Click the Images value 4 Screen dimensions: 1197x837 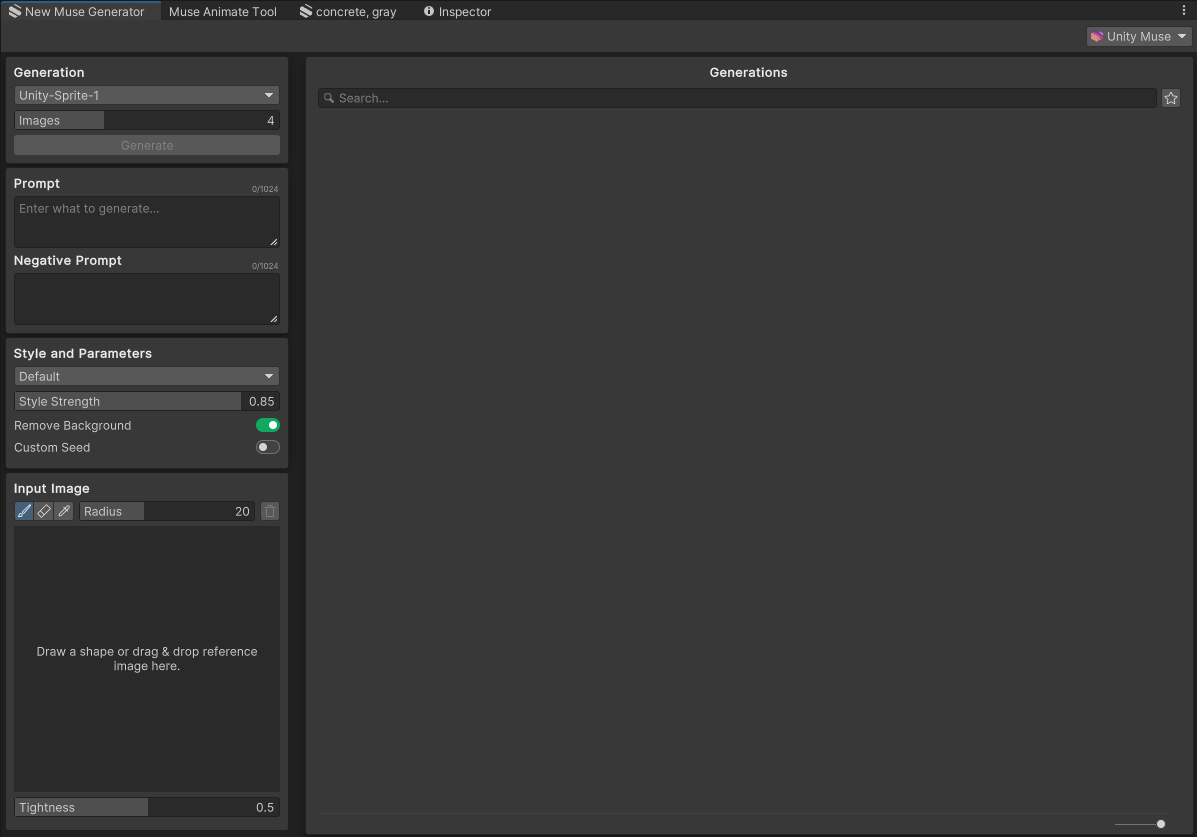pos(270,120)
